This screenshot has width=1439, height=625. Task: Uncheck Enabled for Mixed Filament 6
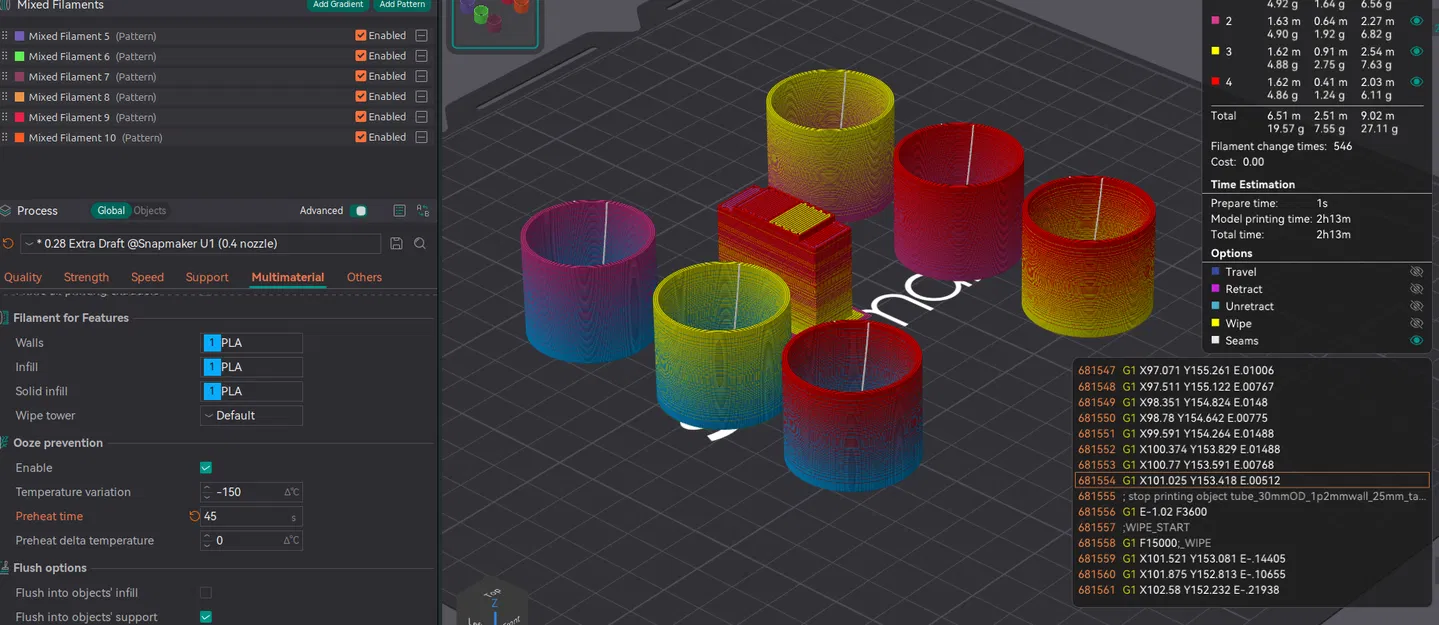coord(361,56)
